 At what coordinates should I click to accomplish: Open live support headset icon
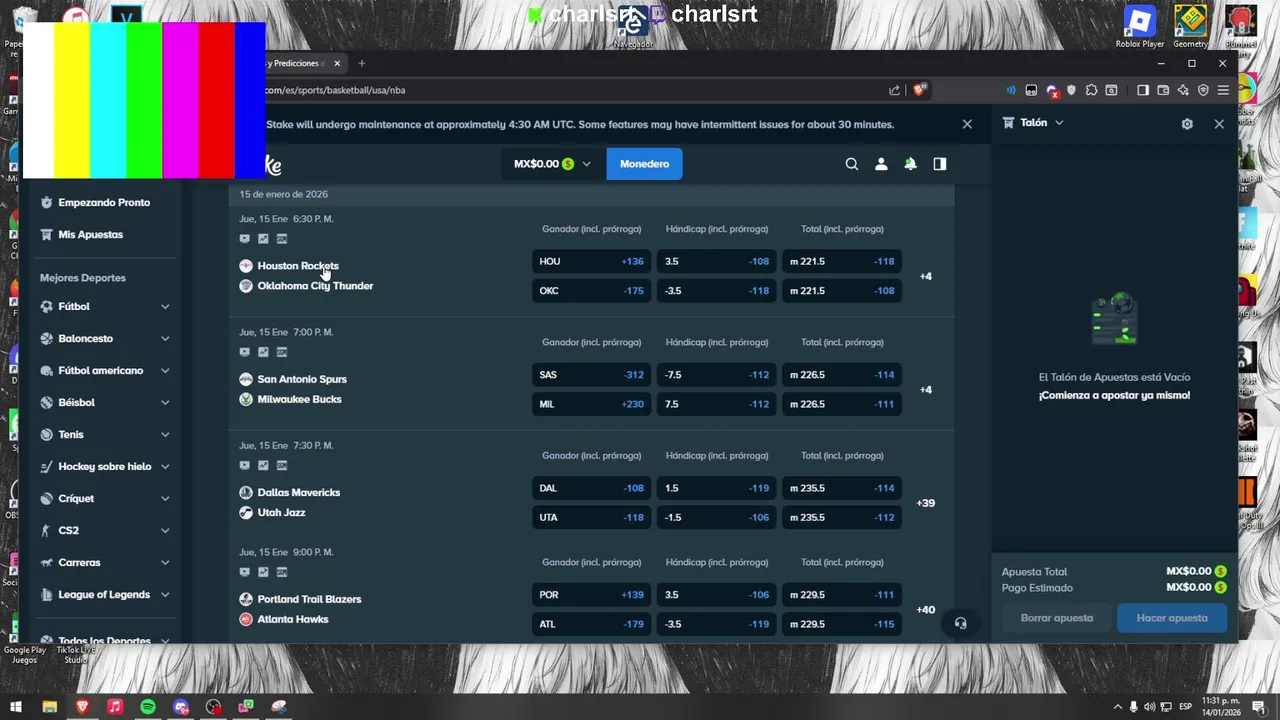click(x=960, y=623)
